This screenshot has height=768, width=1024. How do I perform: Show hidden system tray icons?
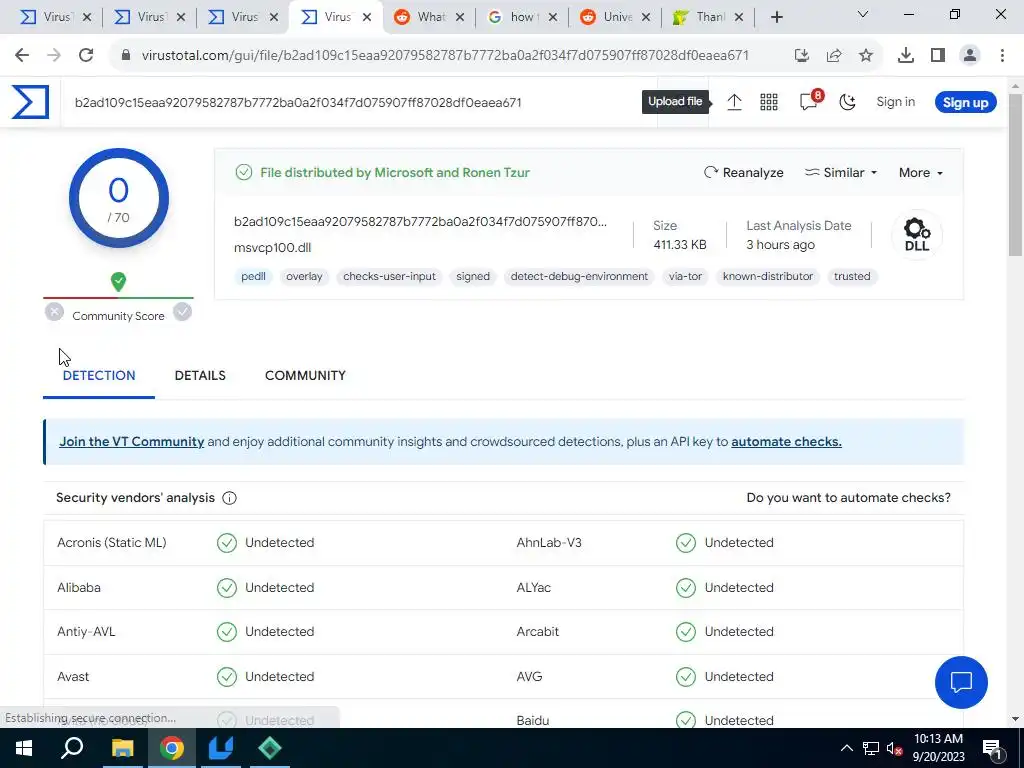coord(846,748)
